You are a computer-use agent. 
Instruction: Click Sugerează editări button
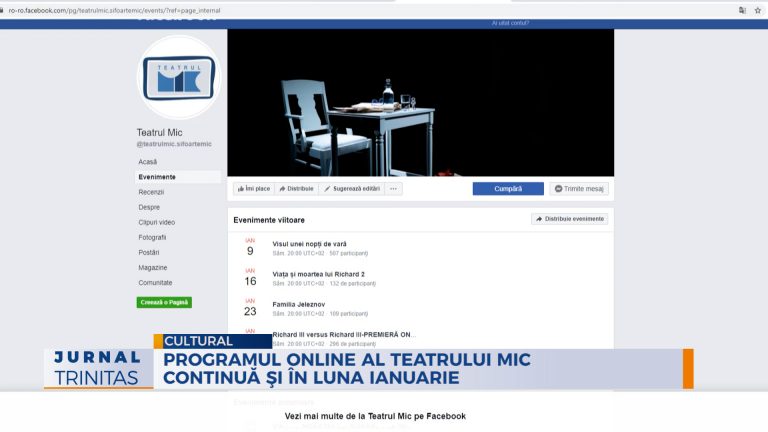(352, 189)
